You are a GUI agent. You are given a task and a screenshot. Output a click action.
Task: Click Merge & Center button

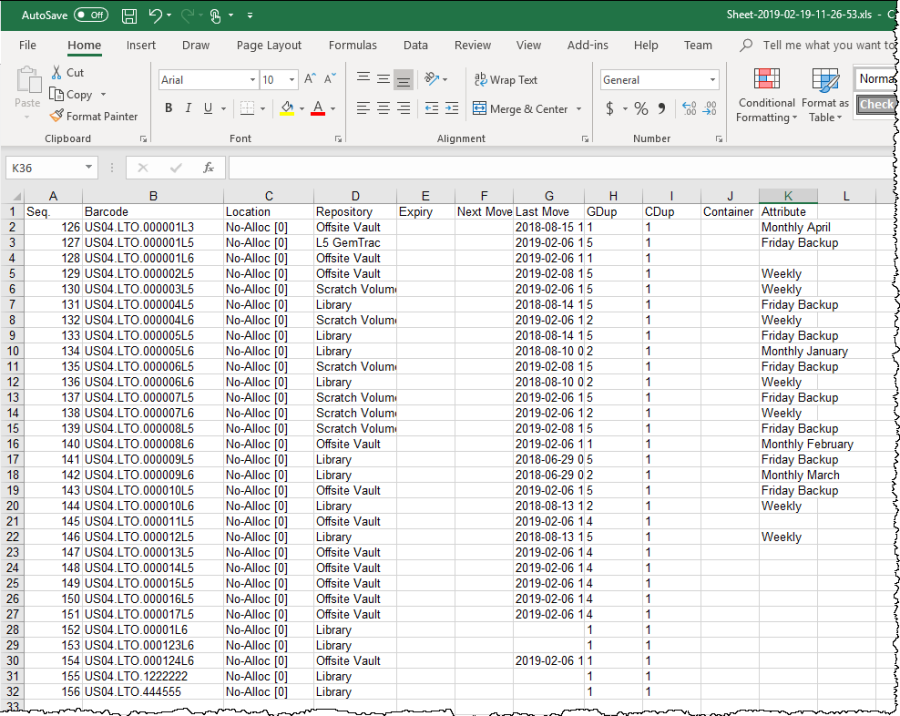520,109
